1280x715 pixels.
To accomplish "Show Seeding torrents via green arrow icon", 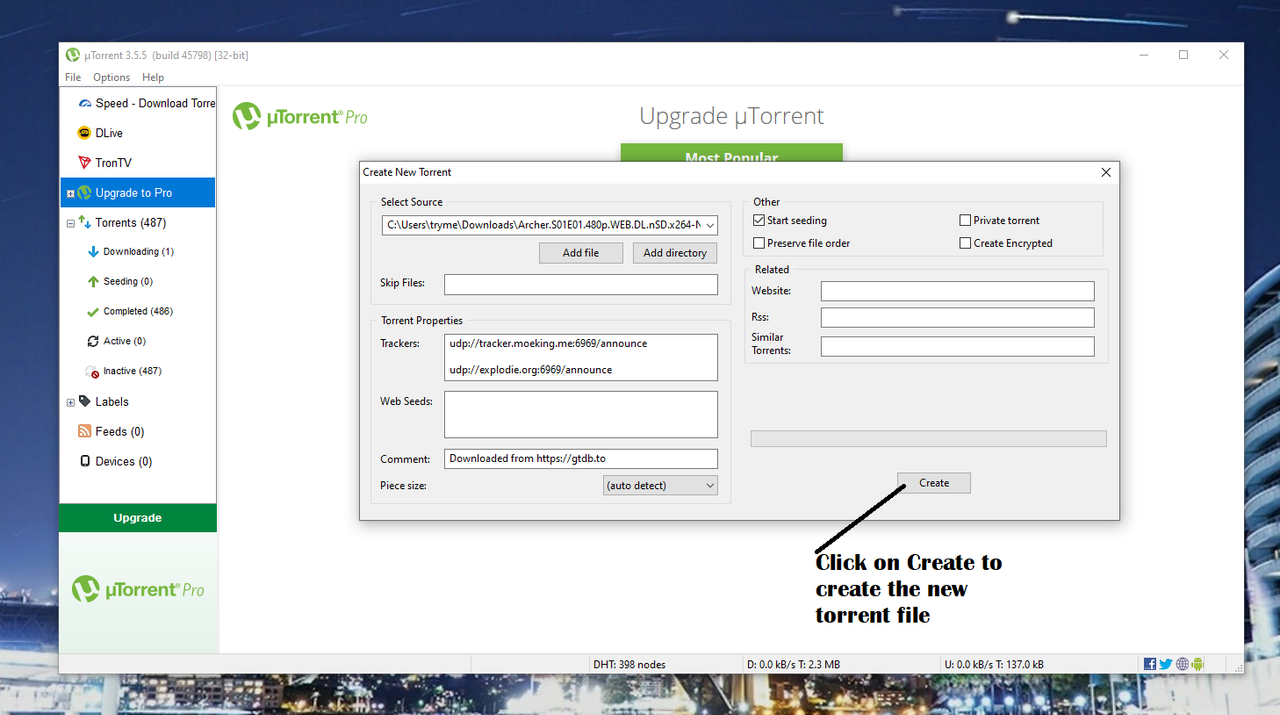I will 93,282.
